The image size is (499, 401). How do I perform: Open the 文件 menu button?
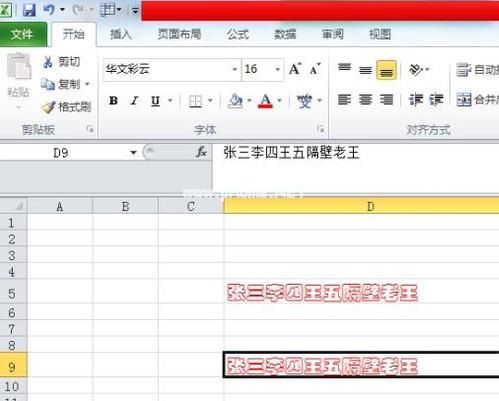pyautogui.click(x=23, y=34)
